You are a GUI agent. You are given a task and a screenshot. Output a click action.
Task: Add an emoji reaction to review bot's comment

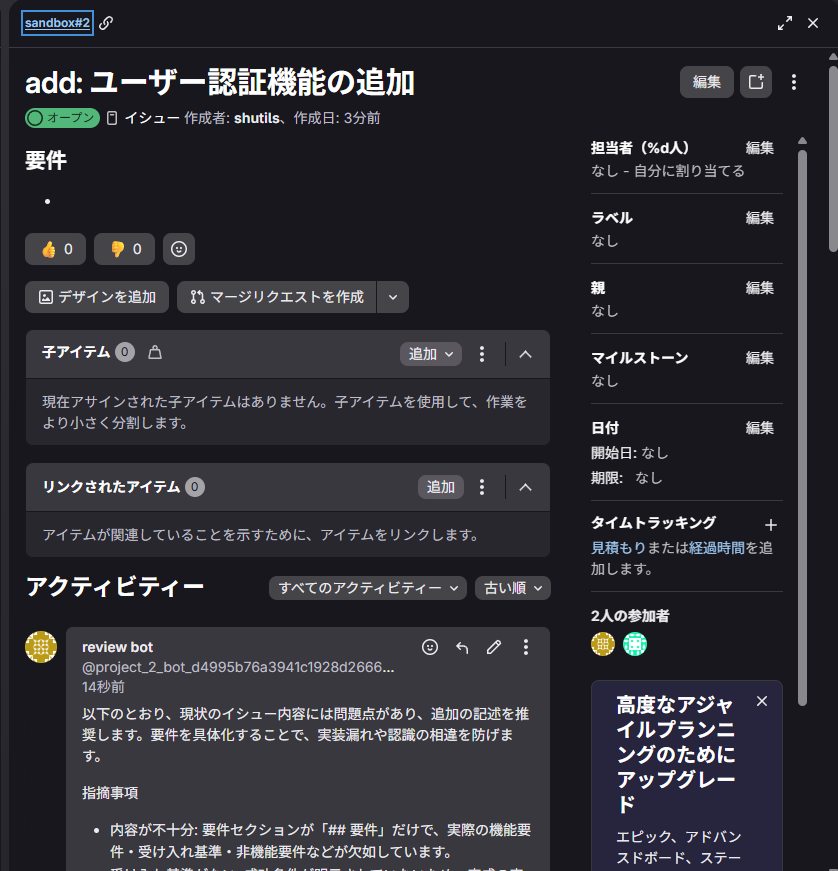pyautogui.click(x=429, y=647)
